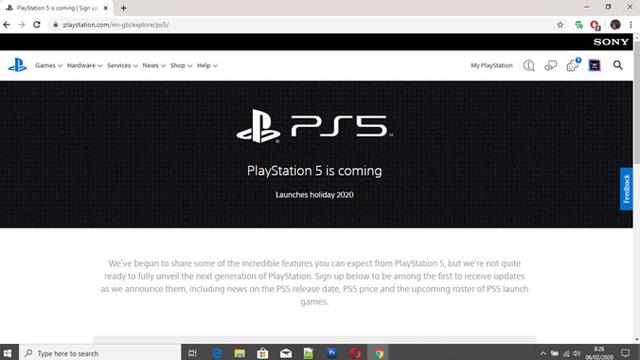Open the My PlayStation link
640x360 pixels.
[x=491, y=65]
